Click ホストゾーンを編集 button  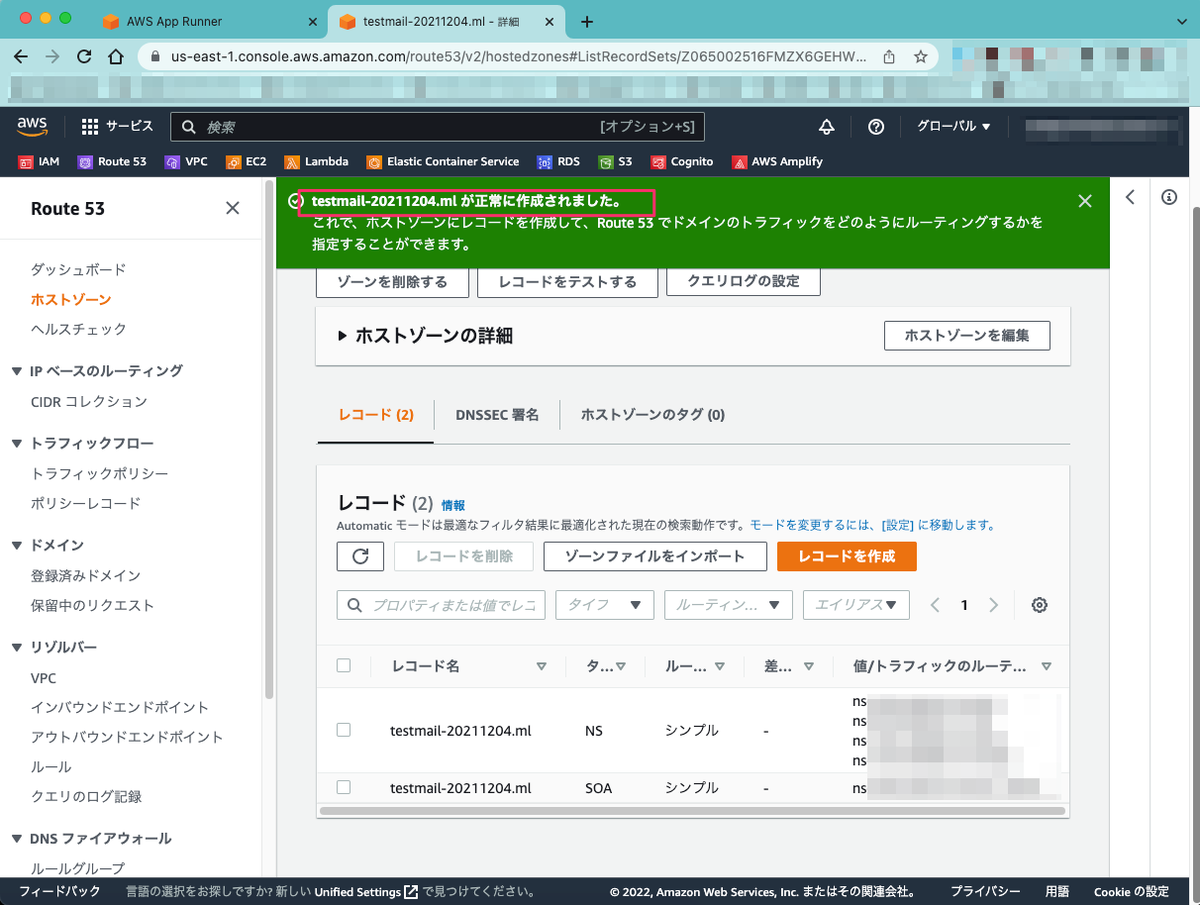[967, 336]
